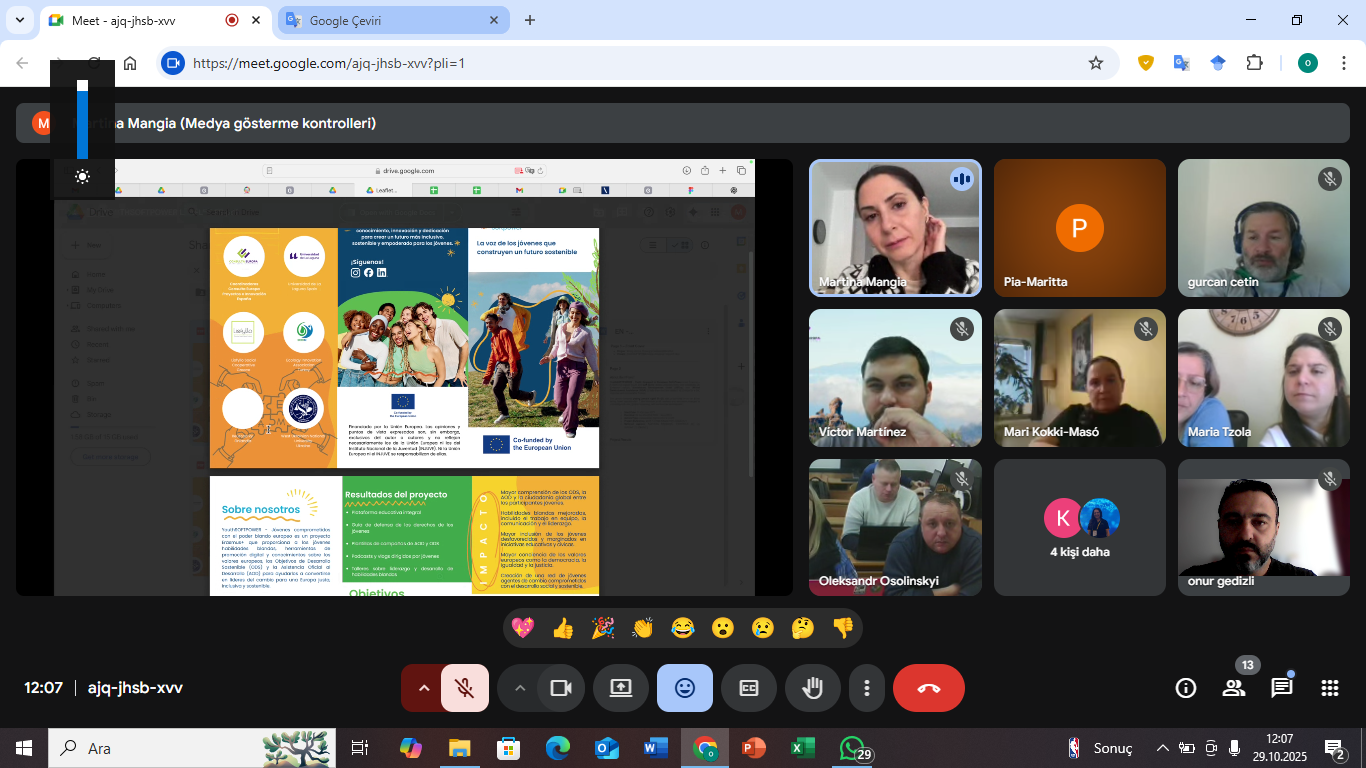This screenshot has height=768, width=1366.
Task: Expand audio settings arrow beside microphone
Action: coord(423,688)
